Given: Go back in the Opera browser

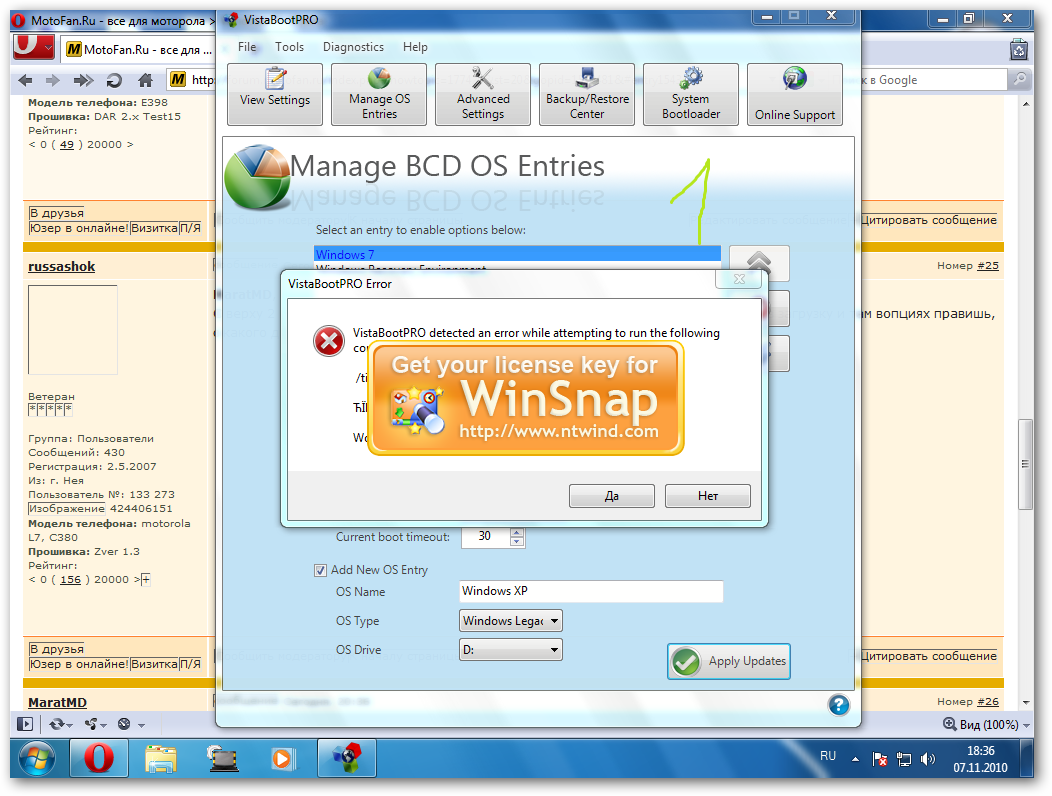Looking at the screenshot, I should tap(25, 81).
